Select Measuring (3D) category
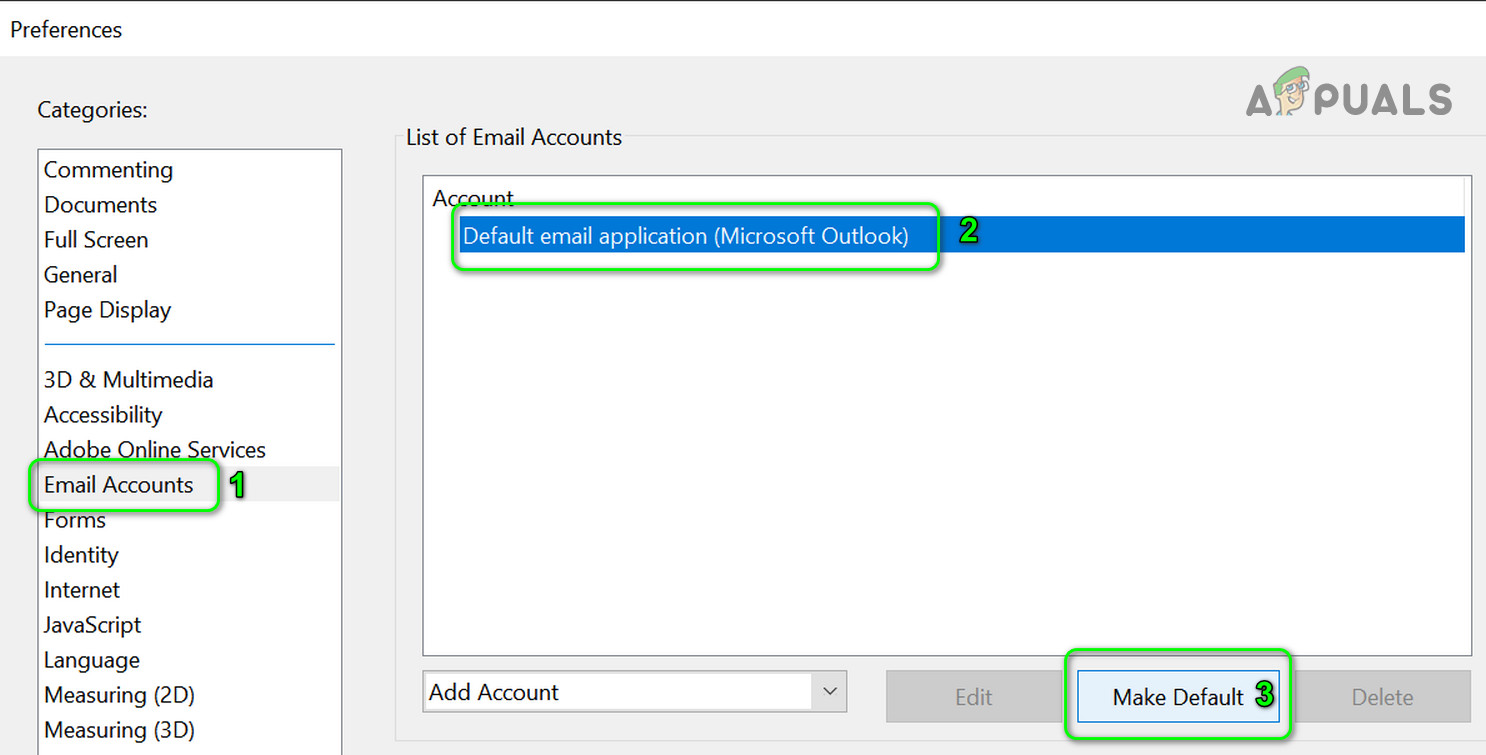This screenshot has width=1486, height=755. (119, 730)
